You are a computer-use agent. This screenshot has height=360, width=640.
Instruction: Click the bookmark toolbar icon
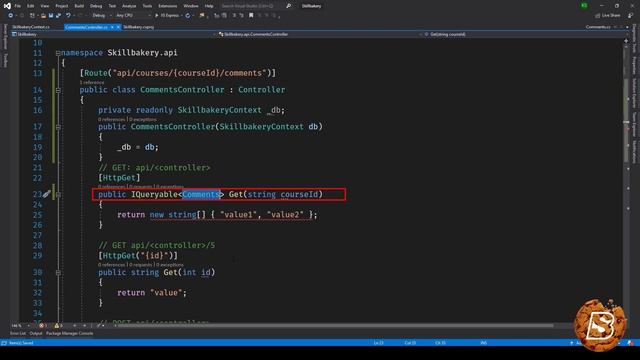(251, 16)
